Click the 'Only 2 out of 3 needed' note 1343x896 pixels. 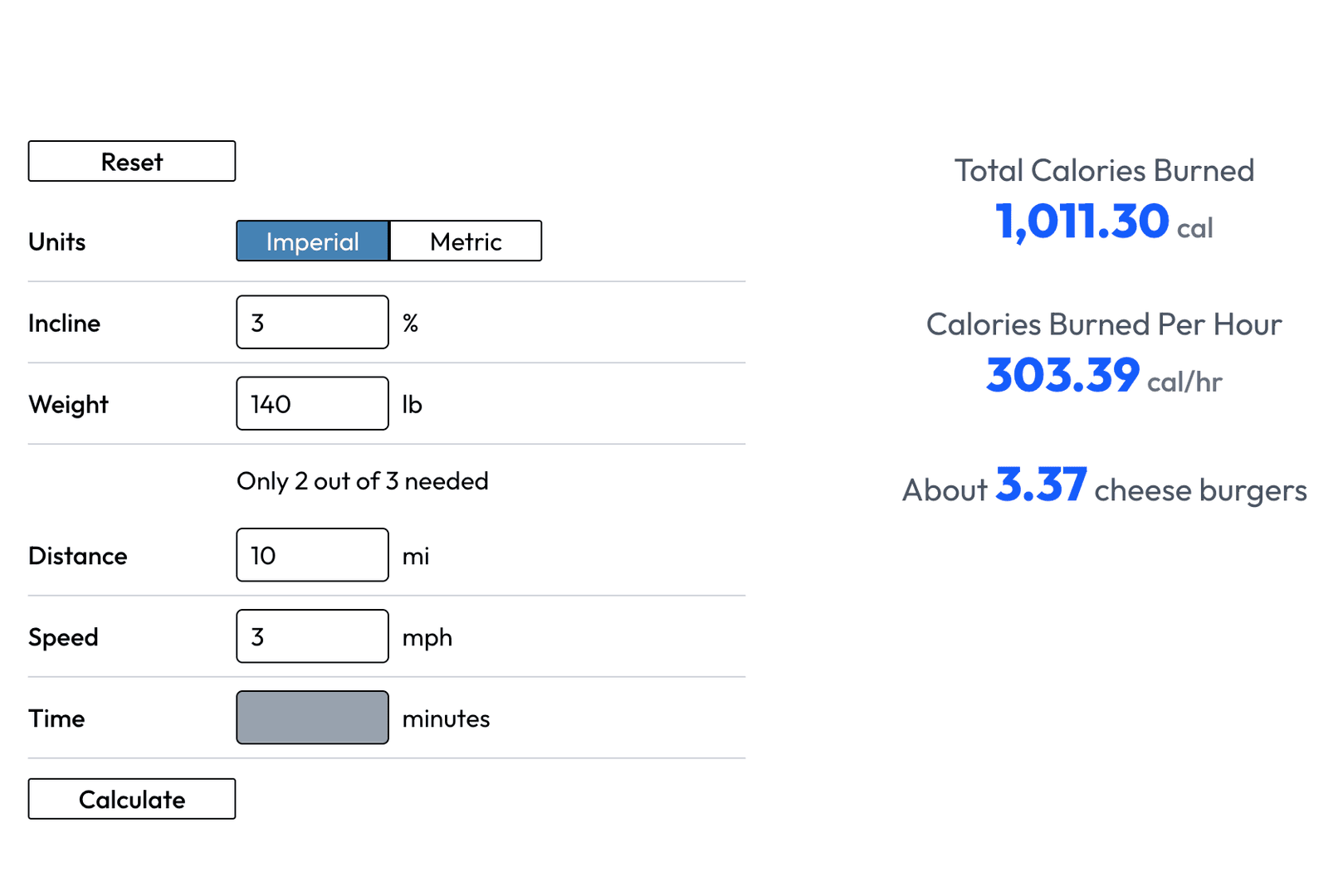tap(363, 480)
